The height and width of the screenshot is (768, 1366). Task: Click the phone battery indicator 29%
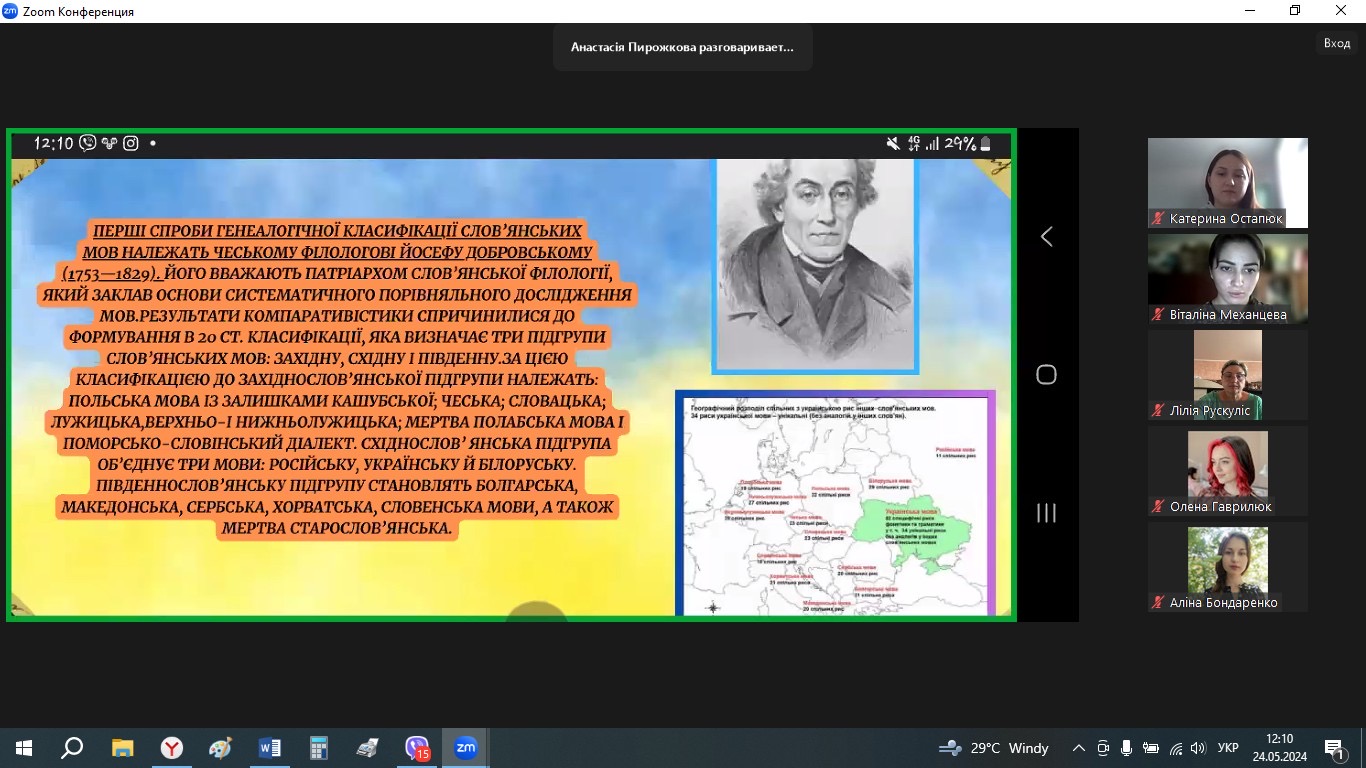[x=968, y=144]
